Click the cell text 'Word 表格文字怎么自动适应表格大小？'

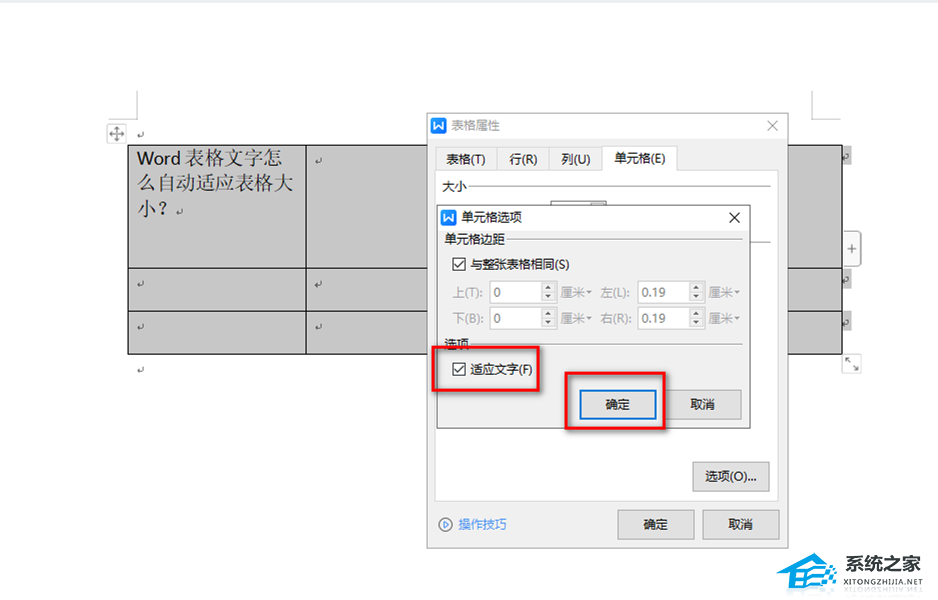215,183
